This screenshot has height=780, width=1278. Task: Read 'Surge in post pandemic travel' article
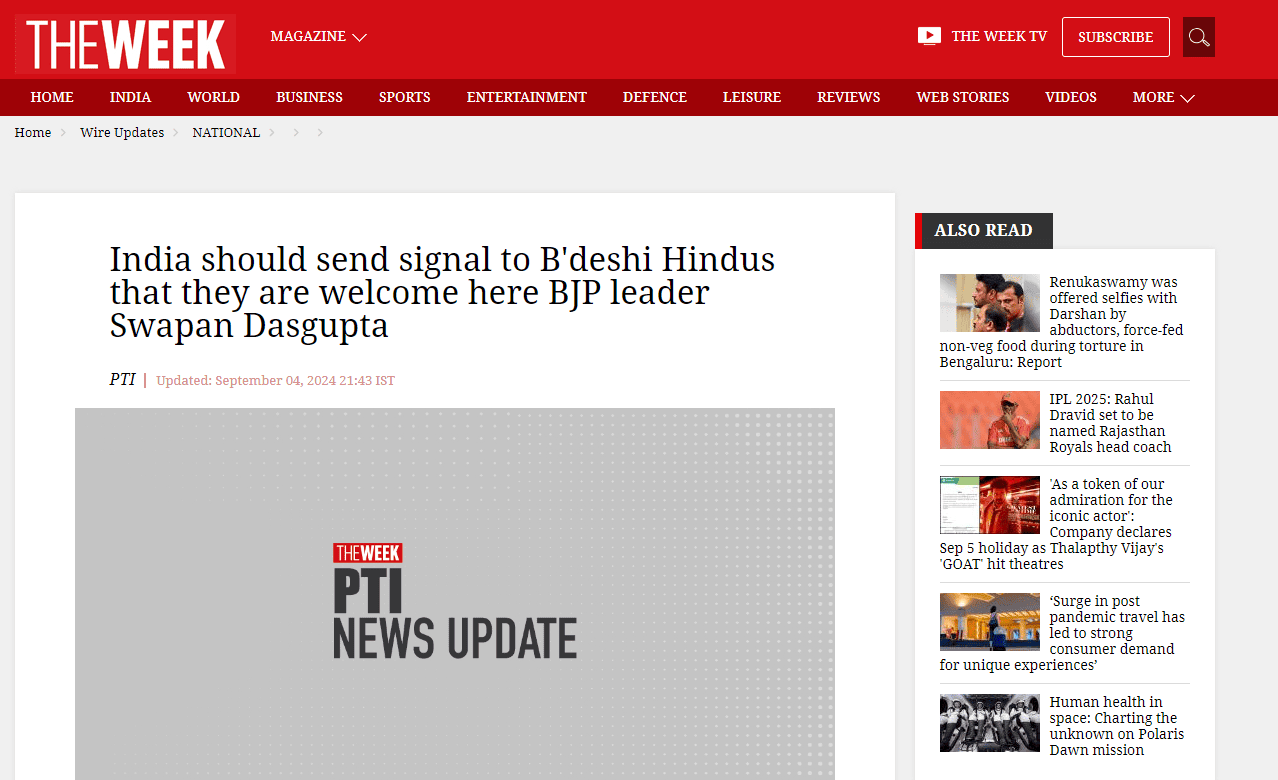coord(1062,633)
